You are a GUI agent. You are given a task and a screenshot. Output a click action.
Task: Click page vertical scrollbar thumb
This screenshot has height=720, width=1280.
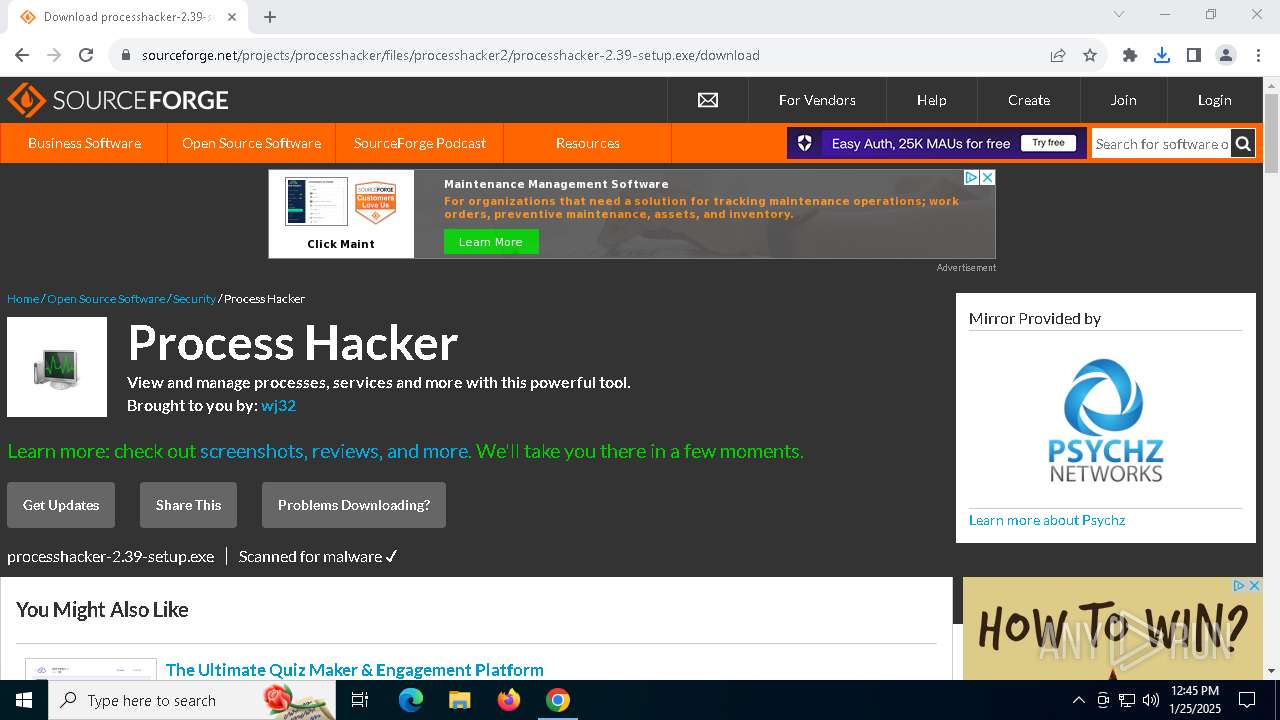[1271, 135]
